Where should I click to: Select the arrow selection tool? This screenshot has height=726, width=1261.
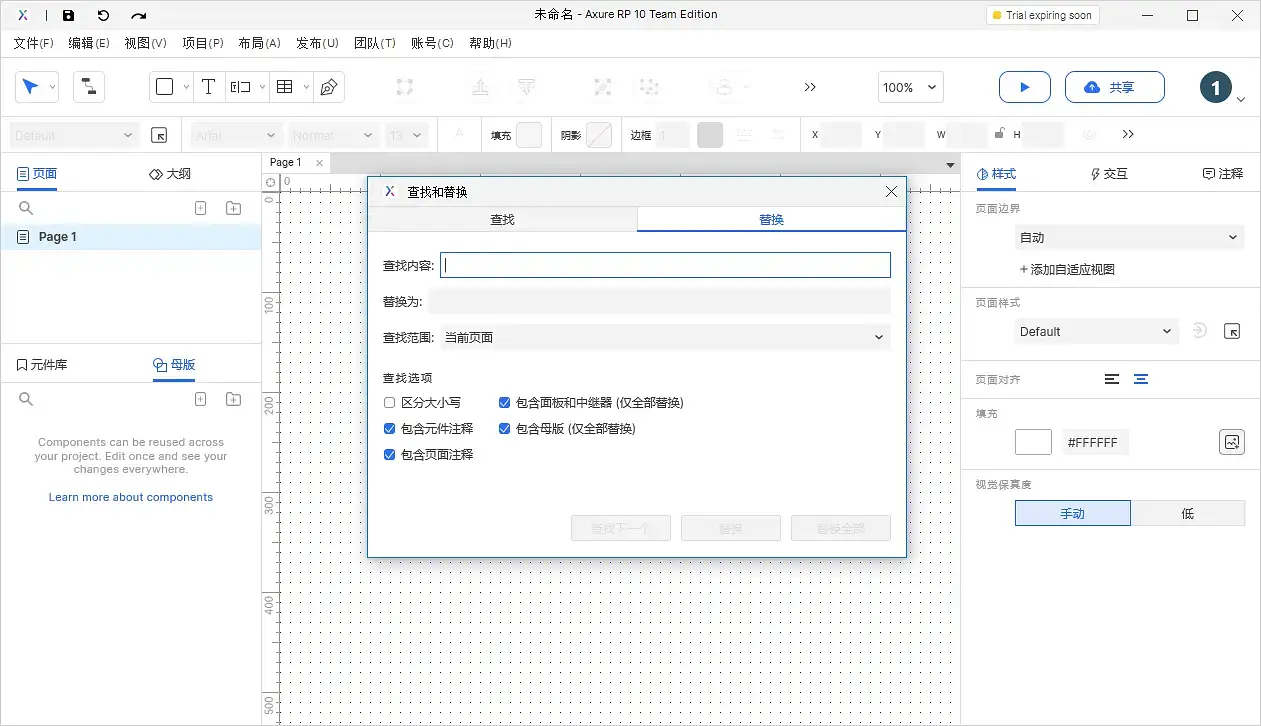[x=30, y=87]
